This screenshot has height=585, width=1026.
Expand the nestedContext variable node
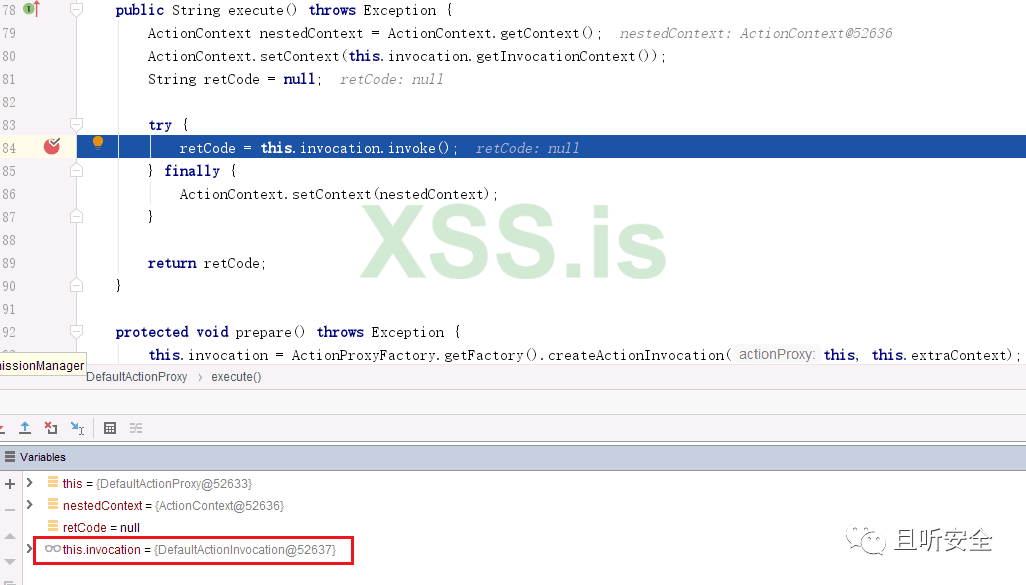(29, 505)
